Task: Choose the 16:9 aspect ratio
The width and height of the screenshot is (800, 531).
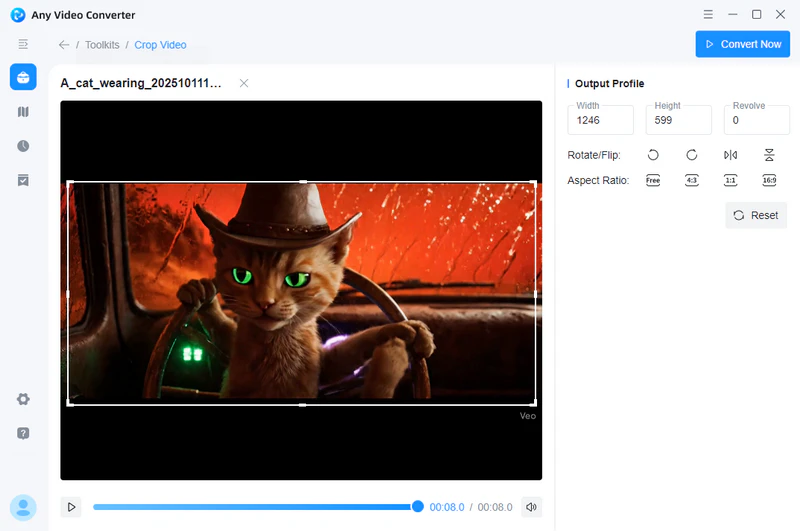Action: [x=769, y=181]
